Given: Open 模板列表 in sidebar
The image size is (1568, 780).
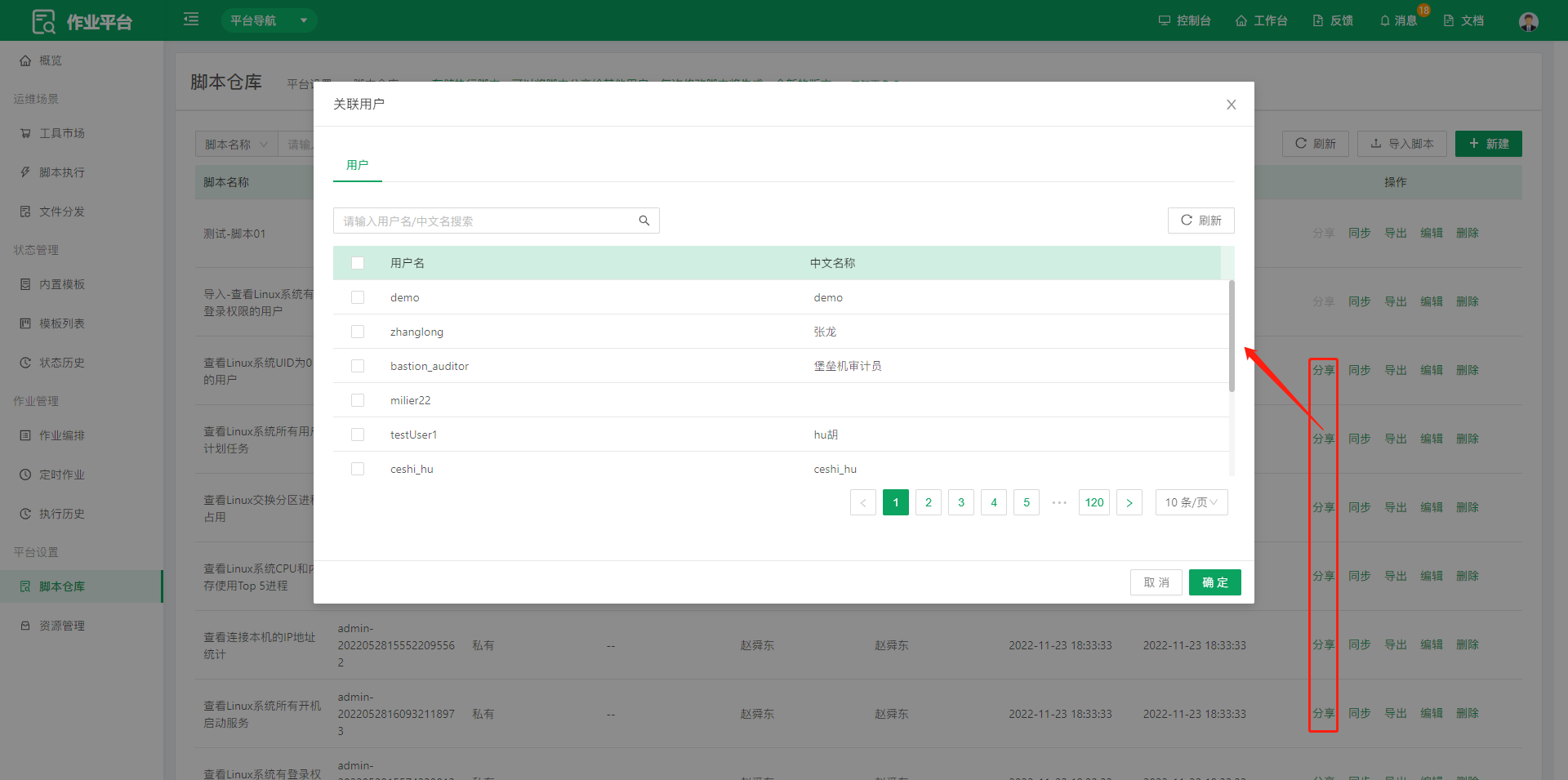Looking at the screenshot, I should tap(81, 323).
